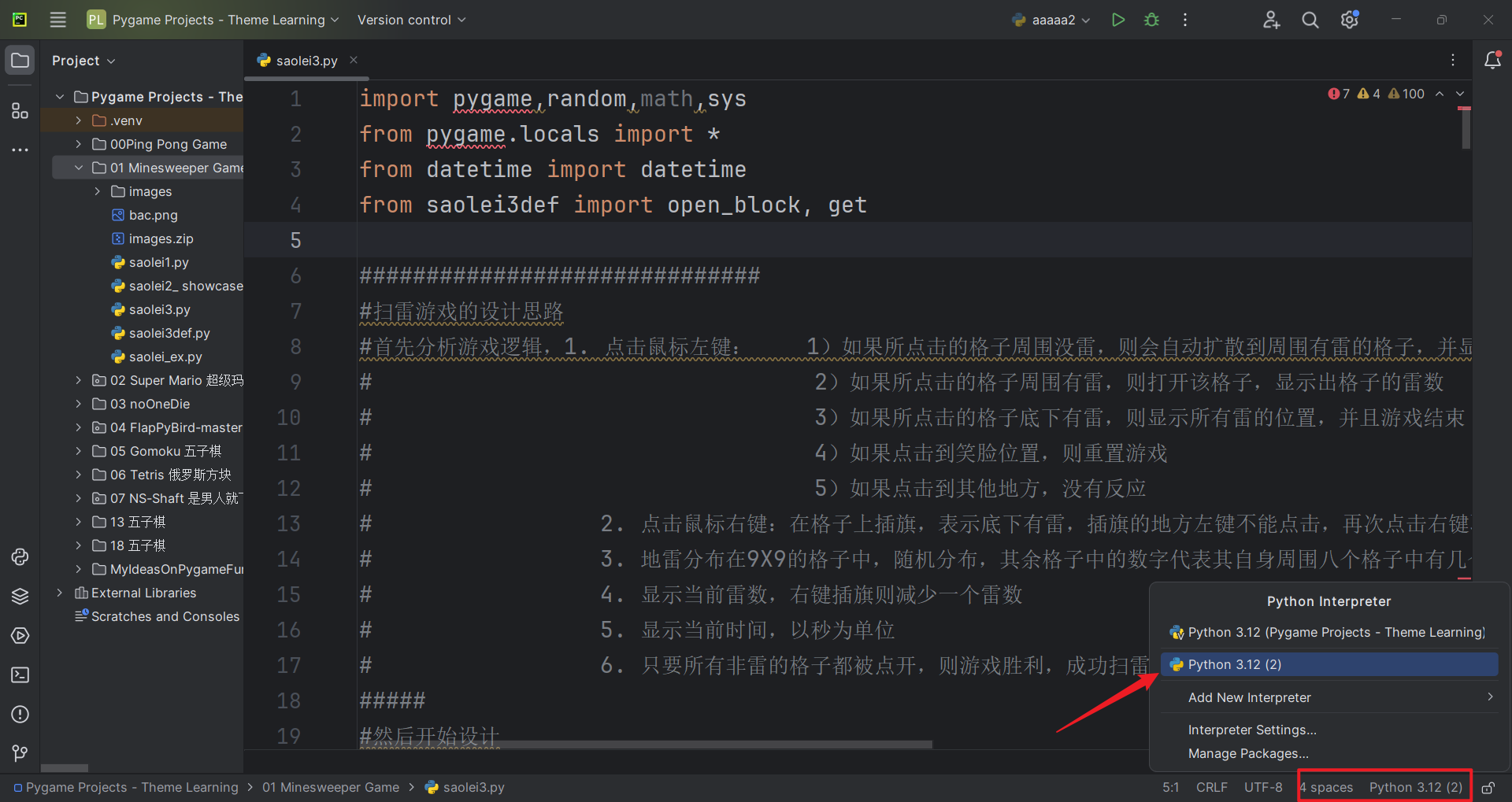This screenshot has width=1512, height=802.
Task: Open the 5:1 line column widget
Action: tap(1171, 787)
